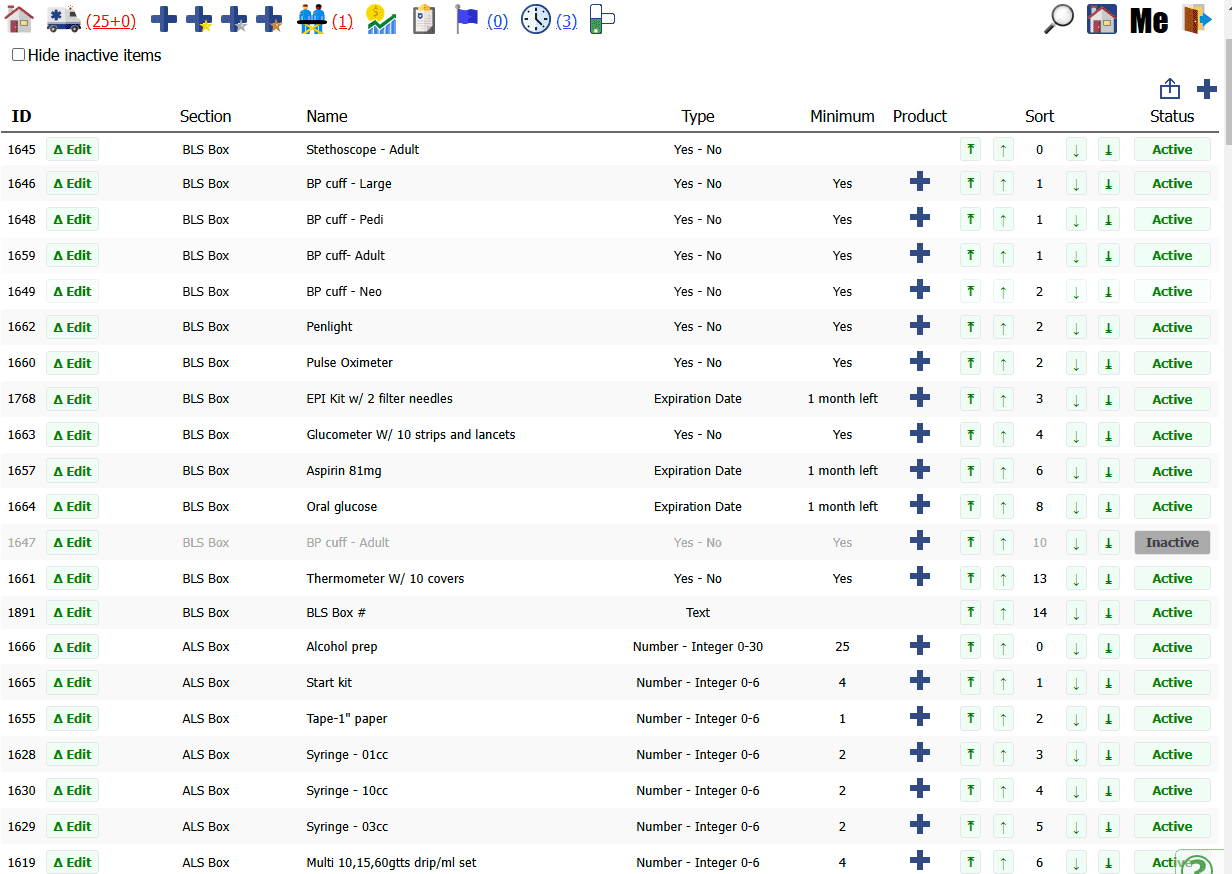Viewport: 1232px width, 874px height.
Task: Open search with the magnifying glass icon
Action: coord(1059,19)
